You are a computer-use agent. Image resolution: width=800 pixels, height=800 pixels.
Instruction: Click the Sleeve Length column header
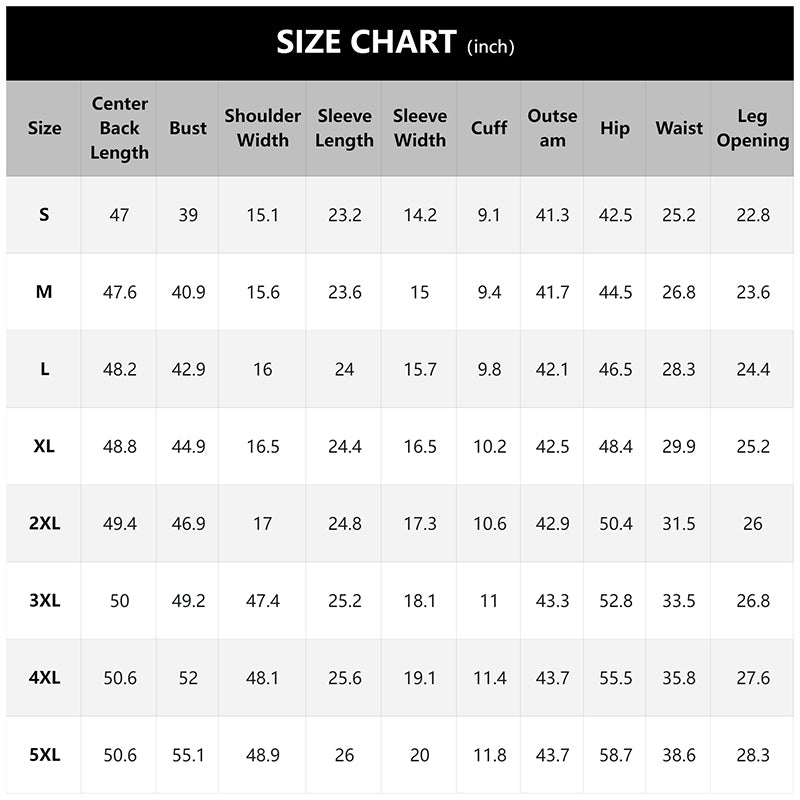344,128
